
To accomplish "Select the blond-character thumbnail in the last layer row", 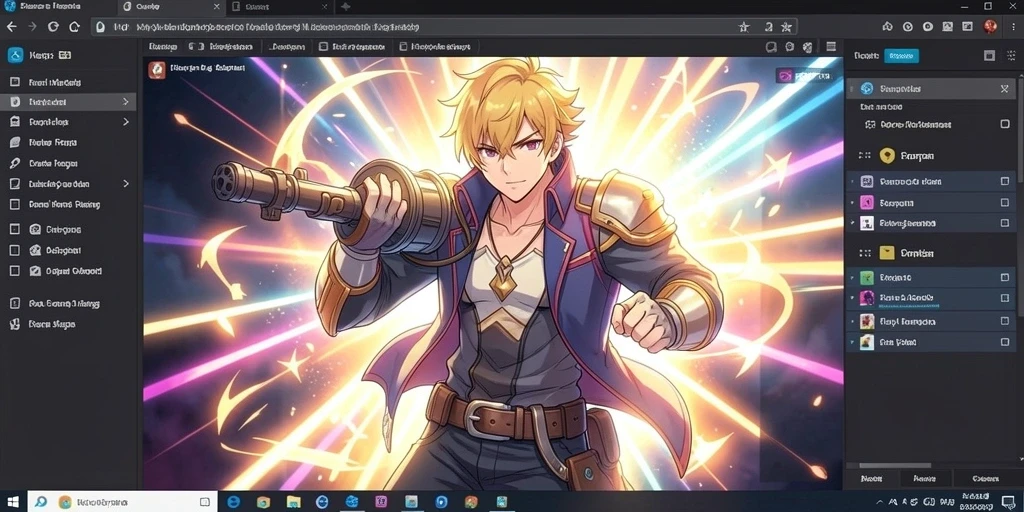I will 867,342.
